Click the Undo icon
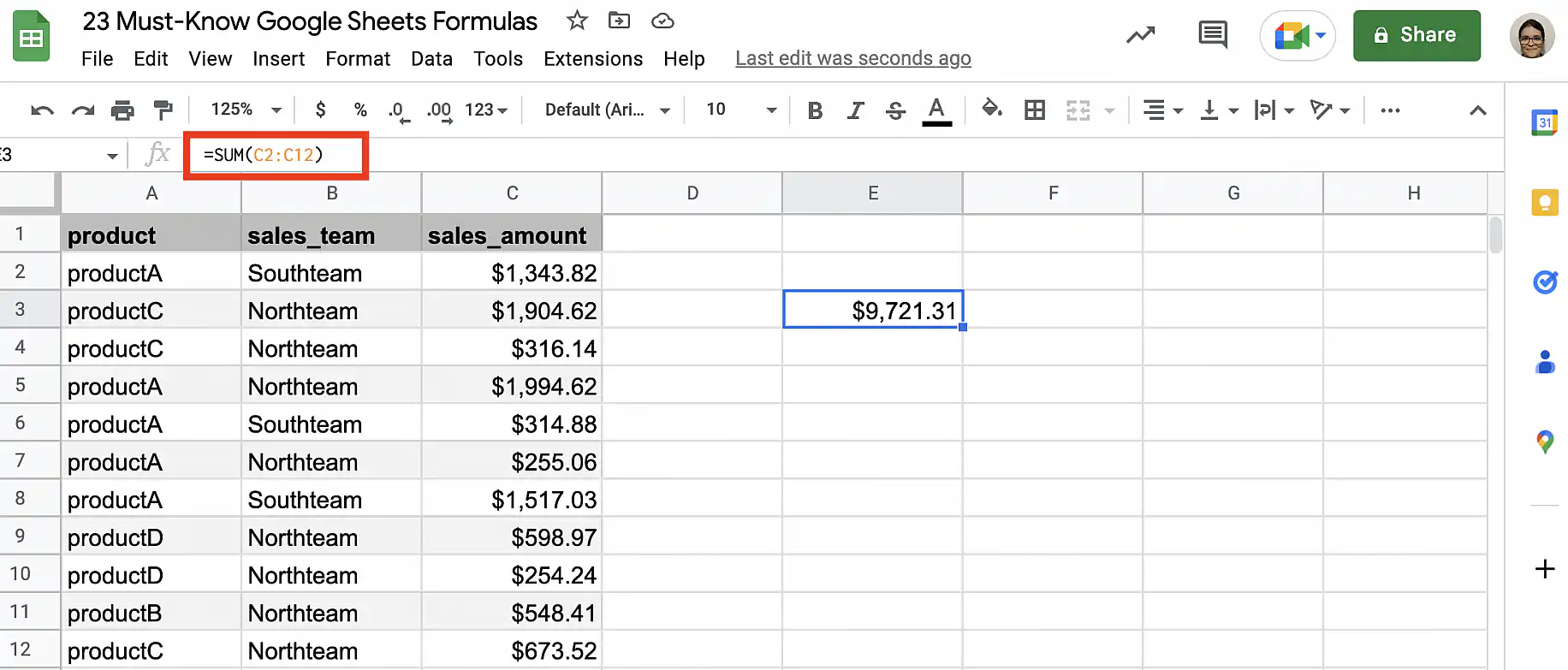1568x670 pixels. click(42, 110)
